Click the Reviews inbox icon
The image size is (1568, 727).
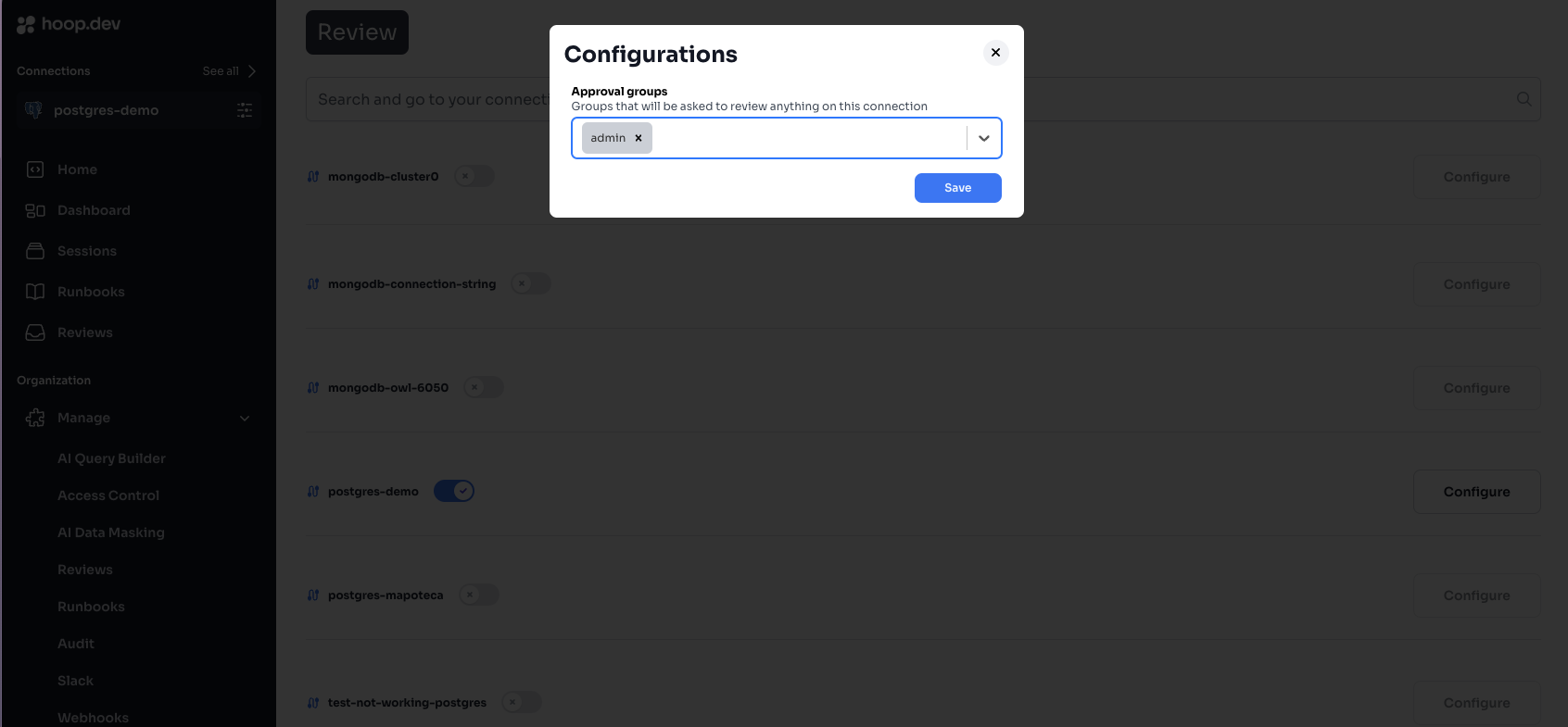click(34, 332)
